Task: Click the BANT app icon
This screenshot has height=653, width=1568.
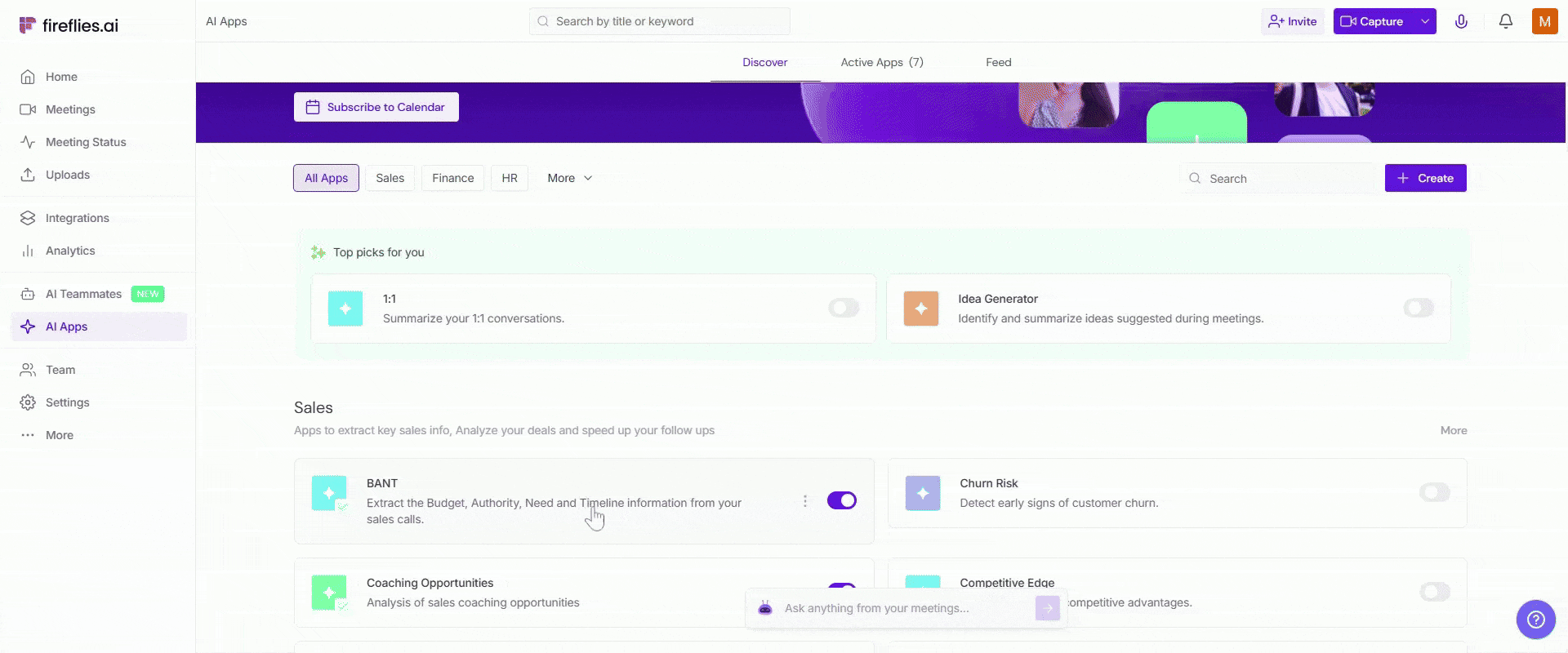Action: coord(329,493)
